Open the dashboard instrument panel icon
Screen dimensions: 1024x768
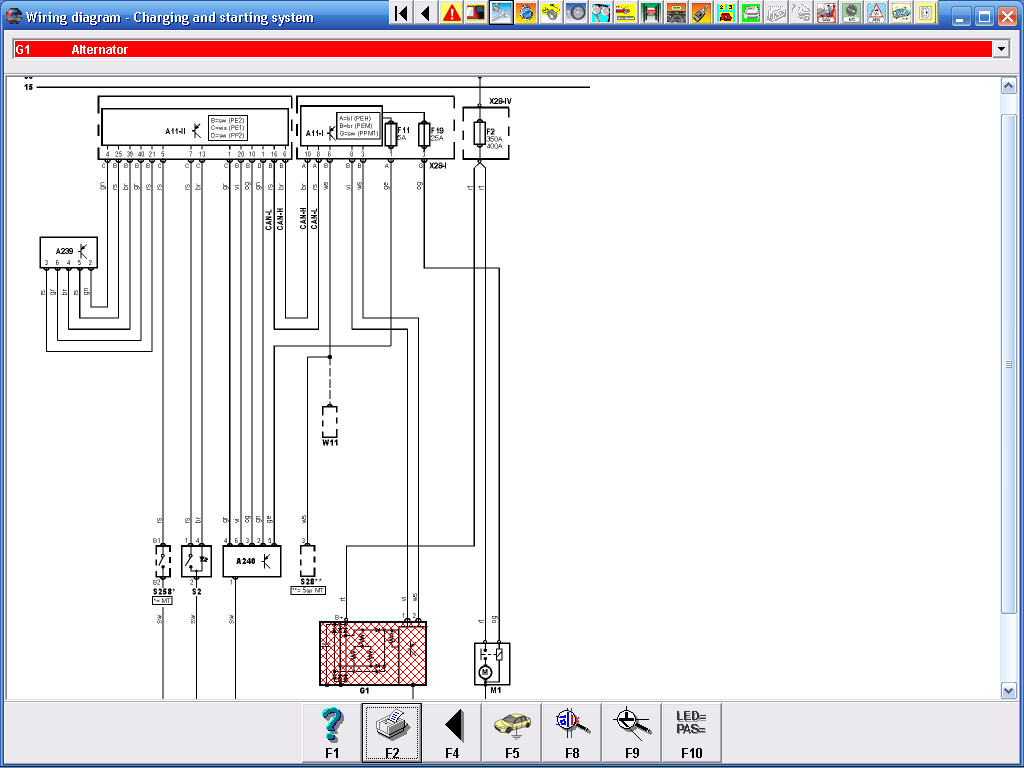pyautogui.click(x=676, y=12)
